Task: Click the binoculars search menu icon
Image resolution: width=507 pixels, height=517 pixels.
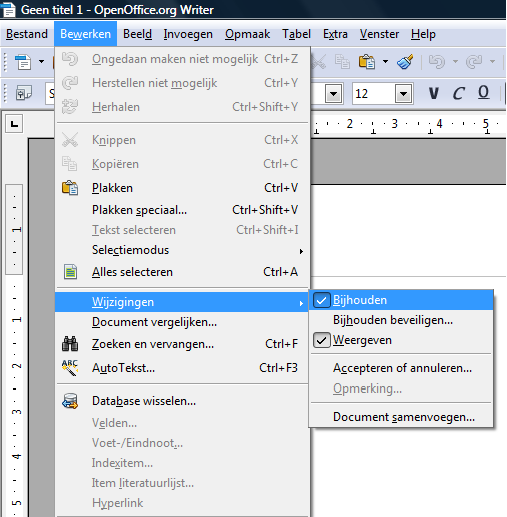Action: (70, 344)
